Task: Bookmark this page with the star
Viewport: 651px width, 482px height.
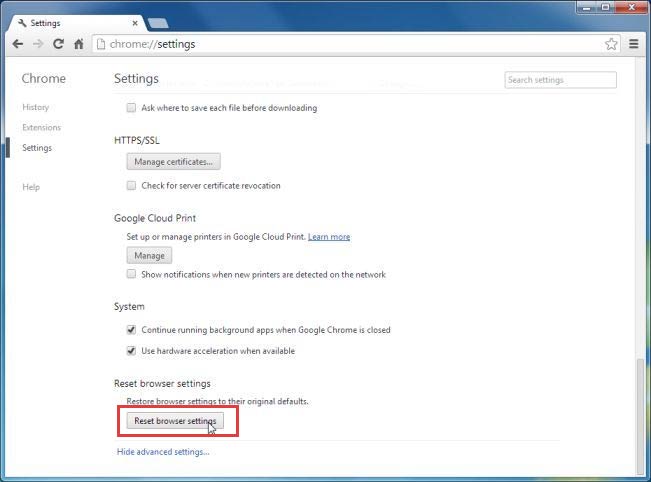Action: [x=611, y=44]
